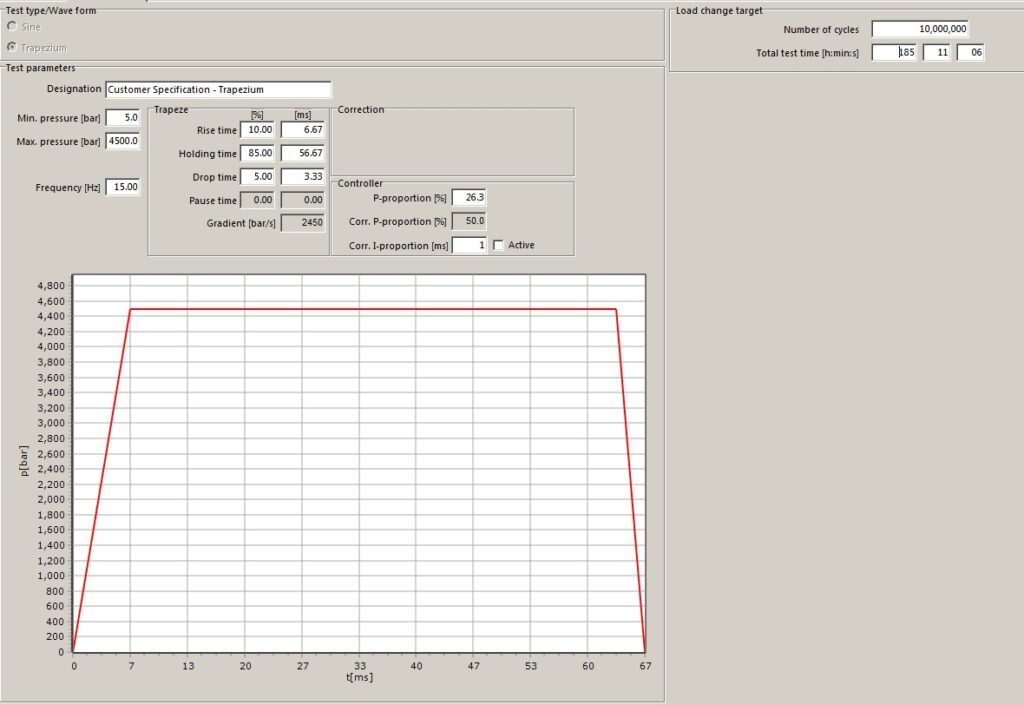Image resolution: width=1024 pixels, height=705 pixels.
Task: Select the Number of cycles input
Action: click(x=922, y=29)
